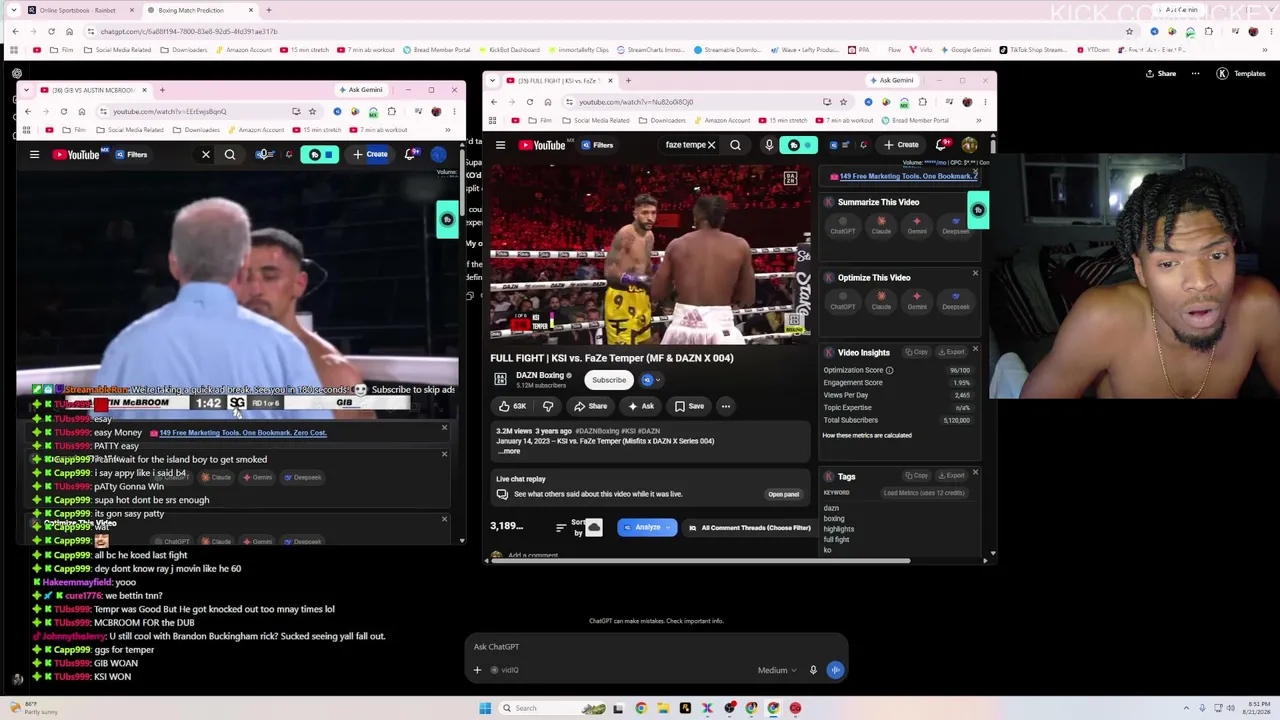
Task: Open new tab in KSI vs Temper window
Action: 628,80
